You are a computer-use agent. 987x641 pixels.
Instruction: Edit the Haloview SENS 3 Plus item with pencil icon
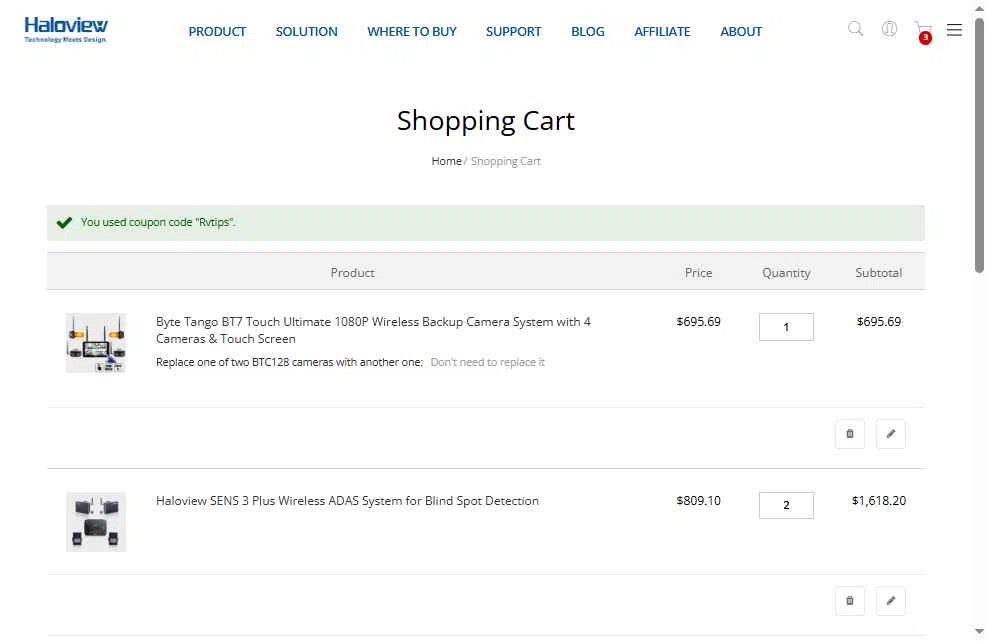coord(891,601)
